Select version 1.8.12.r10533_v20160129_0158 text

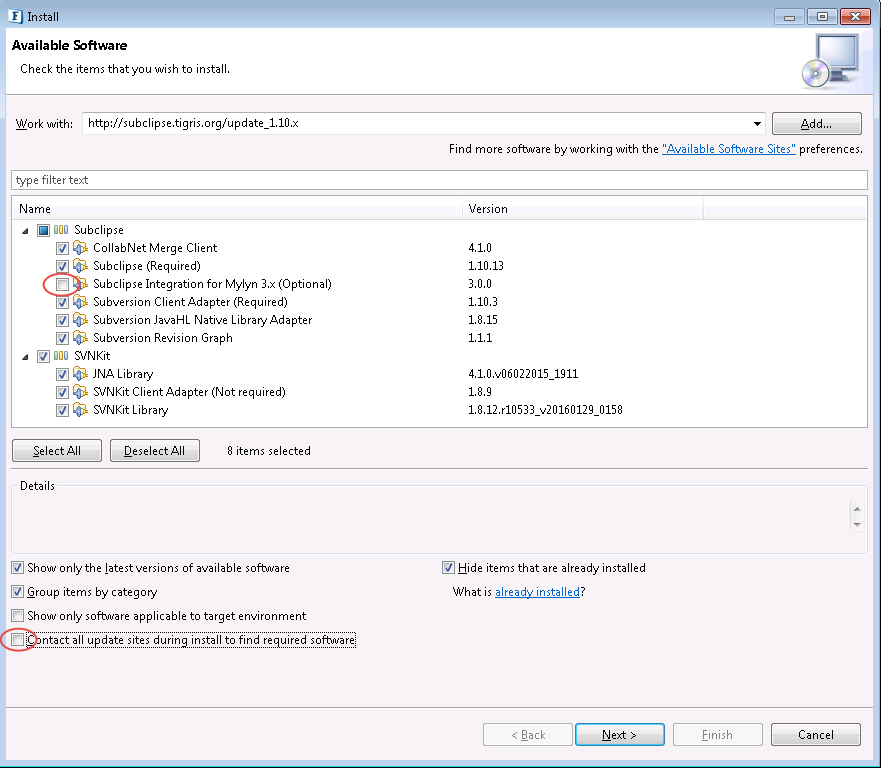point(545,409)
